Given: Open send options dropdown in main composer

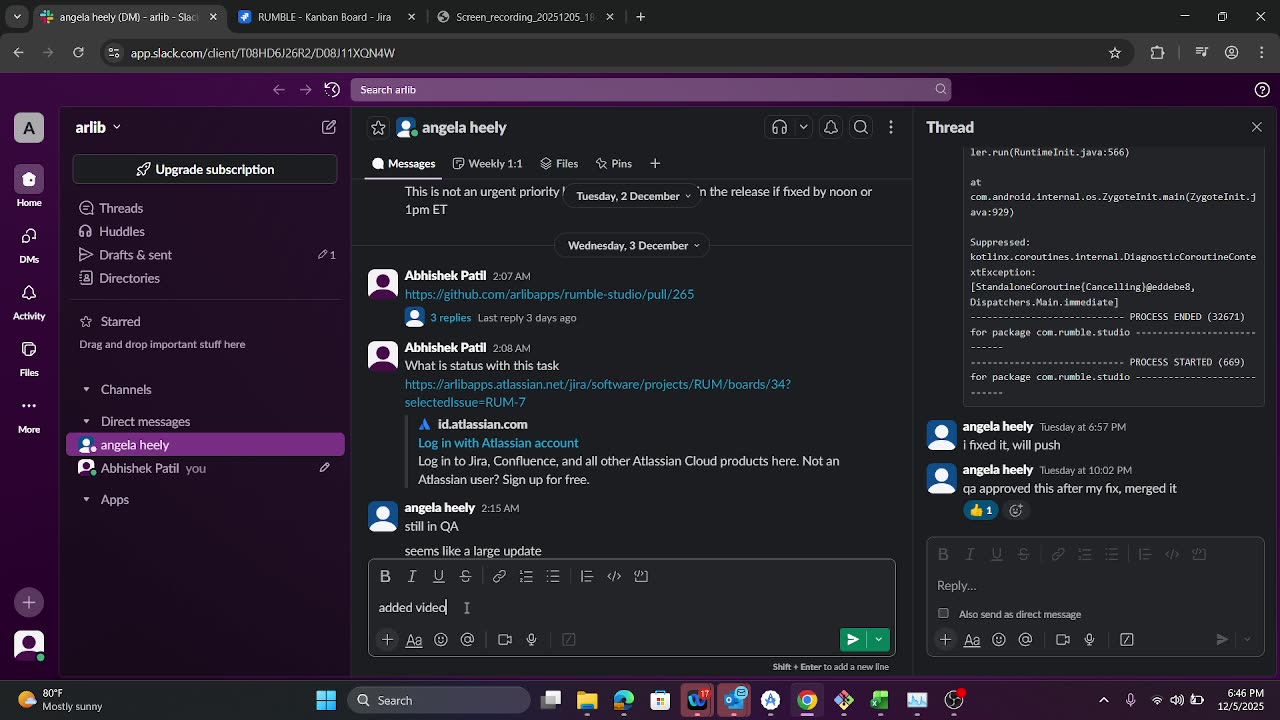Looking at the screenshot, I should click(x=879, y=640).
